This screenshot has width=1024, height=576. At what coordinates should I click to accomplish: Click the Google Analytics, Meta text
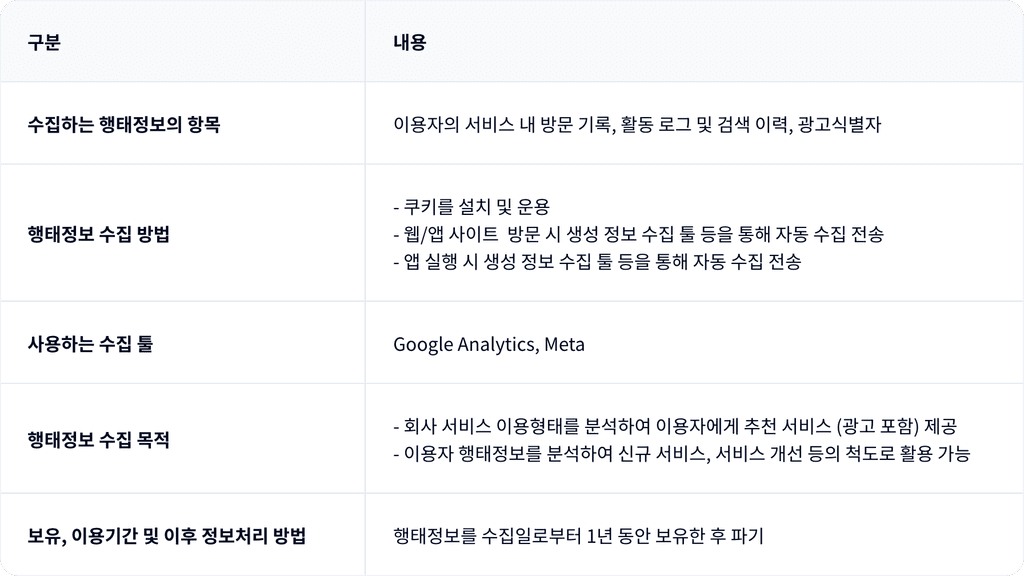point(488,344)
